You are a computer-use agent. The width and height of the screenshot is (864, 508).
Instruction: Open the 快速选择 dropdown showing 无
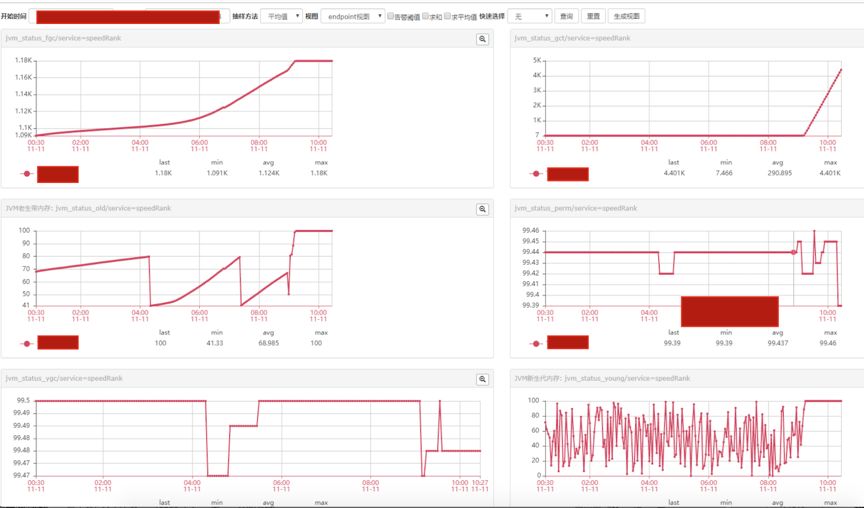(530, 16)
